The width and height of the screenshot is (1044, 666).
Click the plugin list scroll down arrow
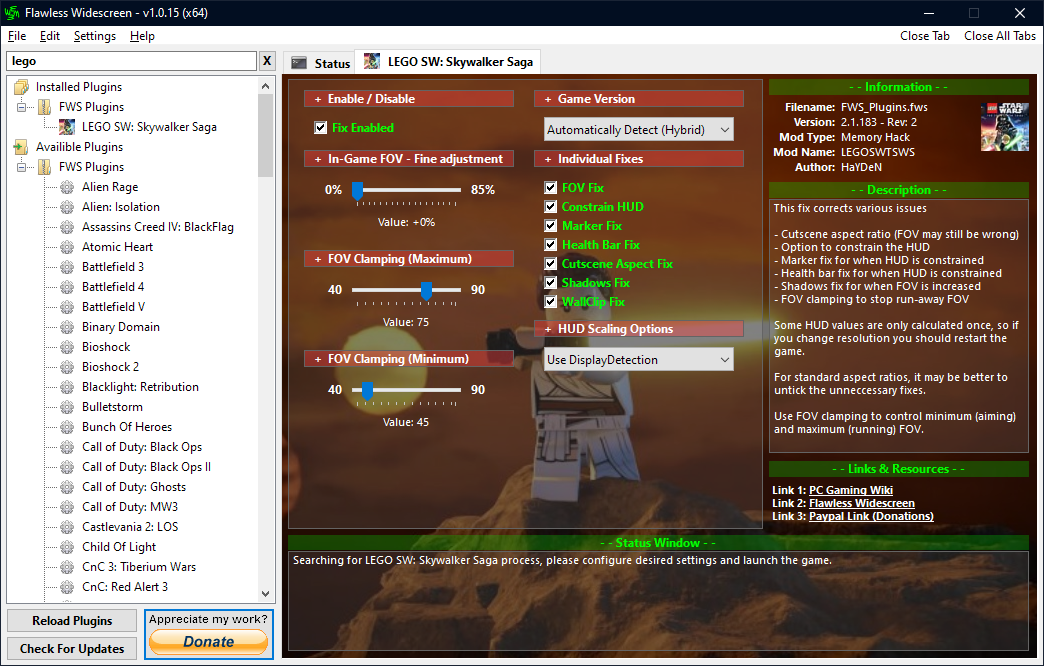point(266,594)
